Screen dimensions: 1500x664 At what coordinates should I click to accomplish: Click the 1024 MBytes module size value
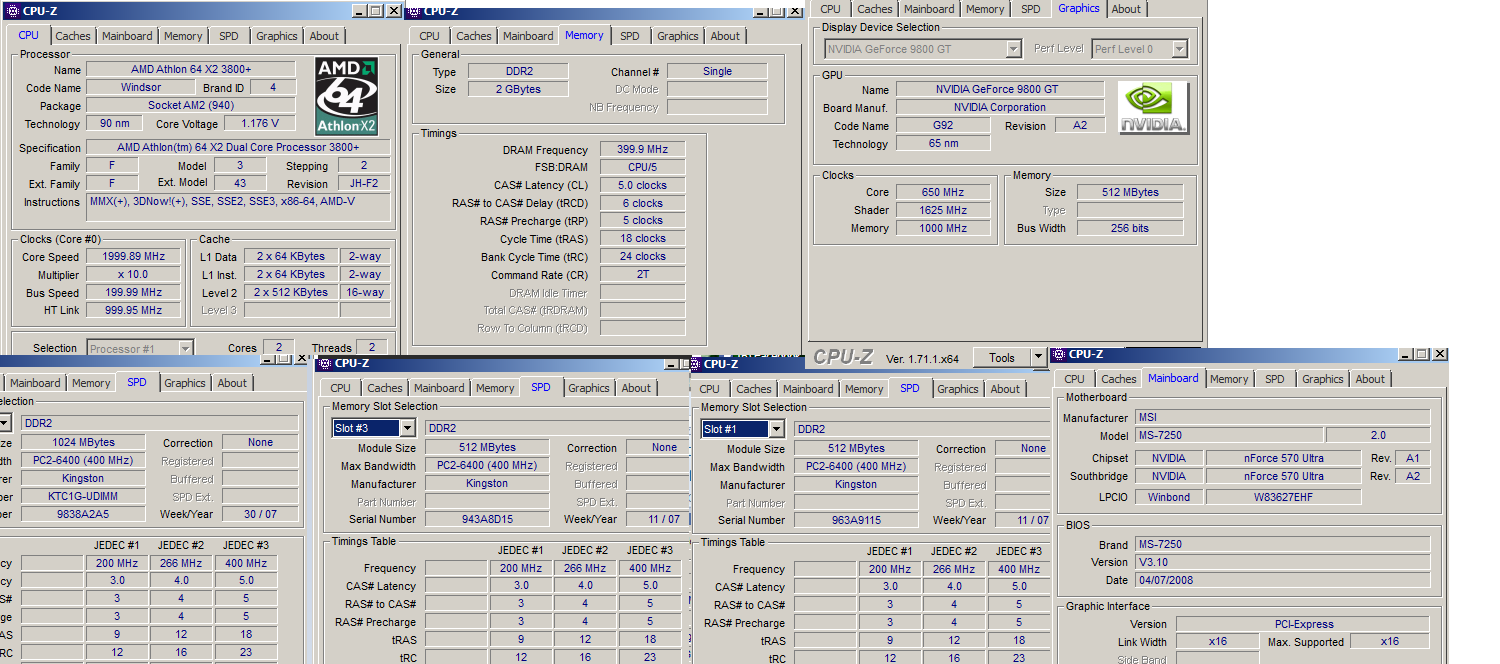pyautogui.click(x=83, y=443)
